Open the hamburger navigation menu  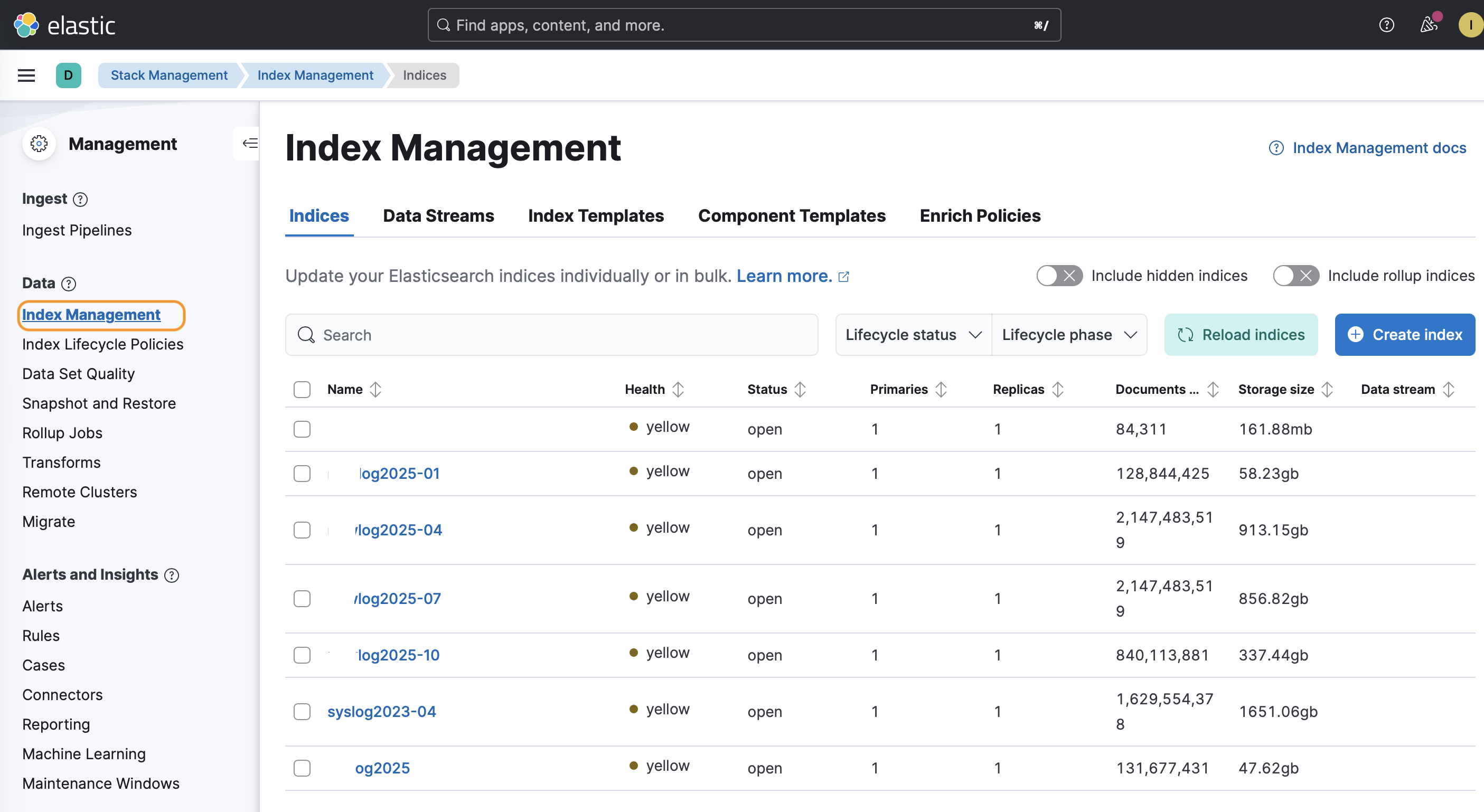[26, 75]
